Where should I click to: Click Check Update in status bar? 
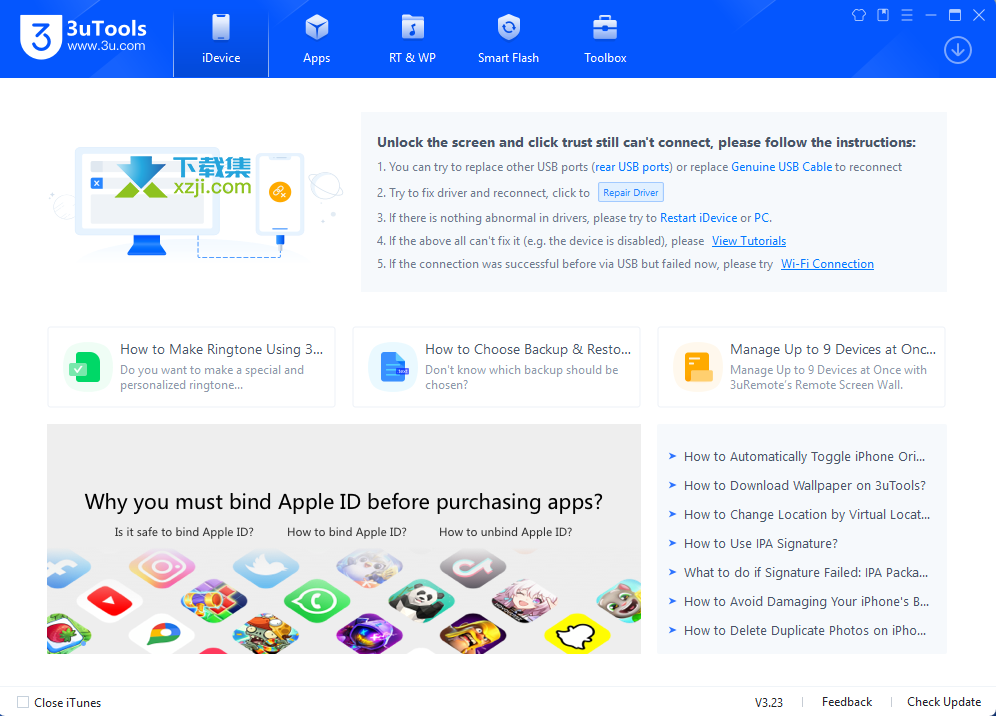click(943, 702)
